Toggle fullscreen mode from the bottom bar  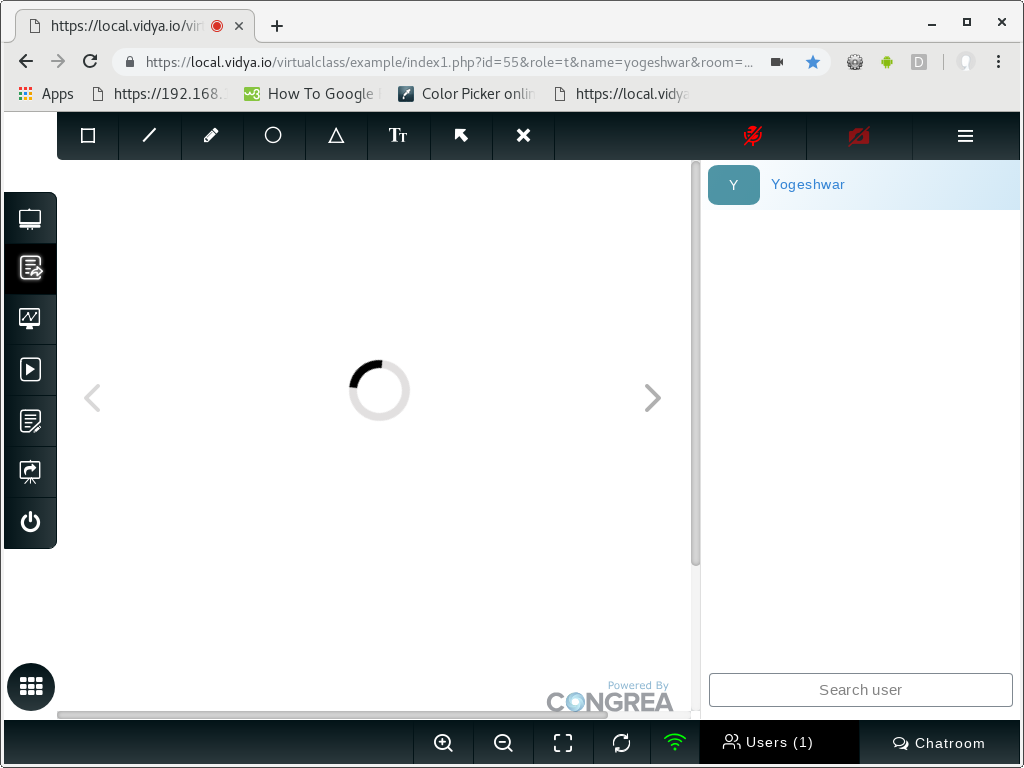(563, 743)
